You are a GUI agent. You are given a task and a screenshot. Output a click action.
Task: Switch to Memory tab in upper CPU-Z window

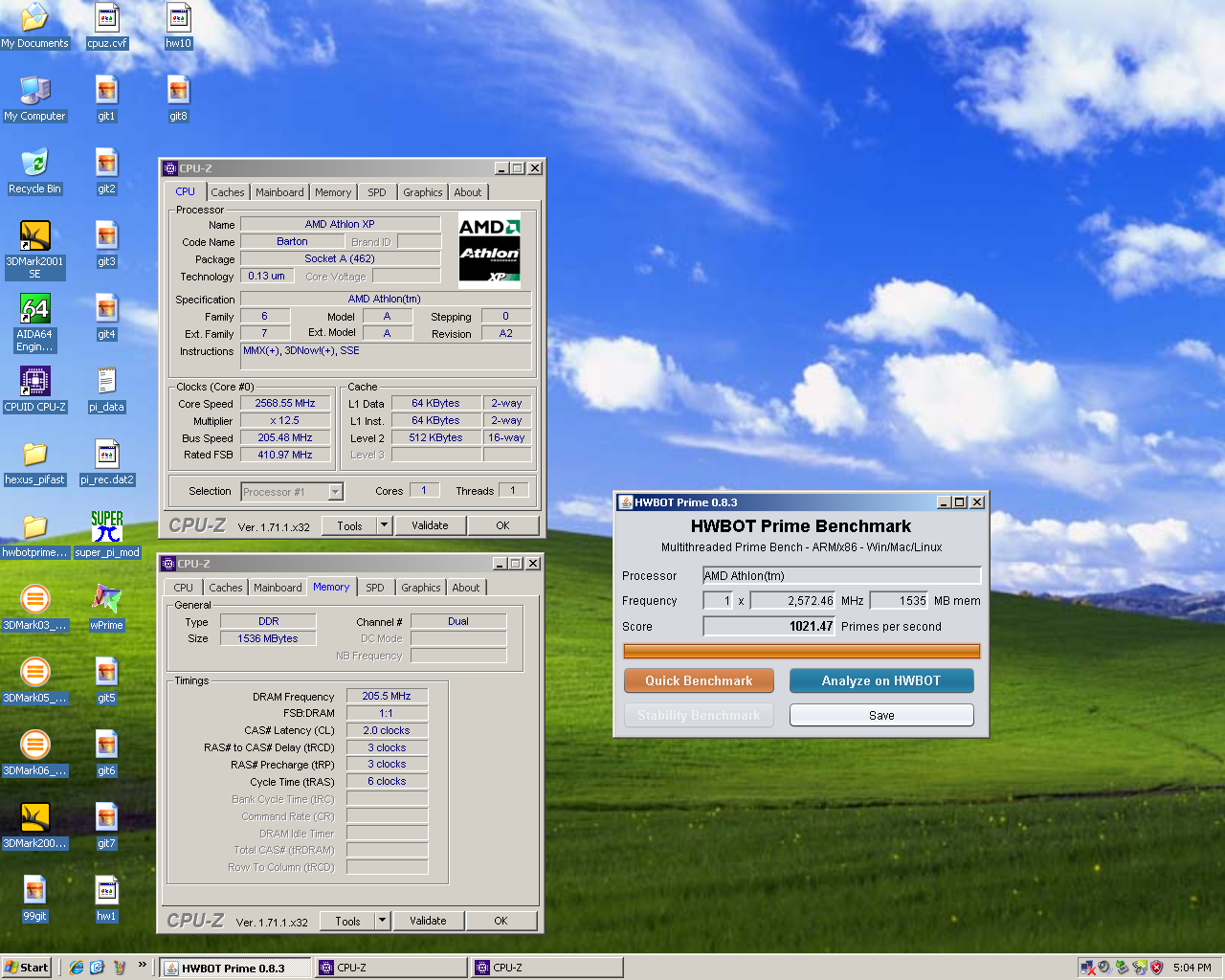tap(333, 192)
